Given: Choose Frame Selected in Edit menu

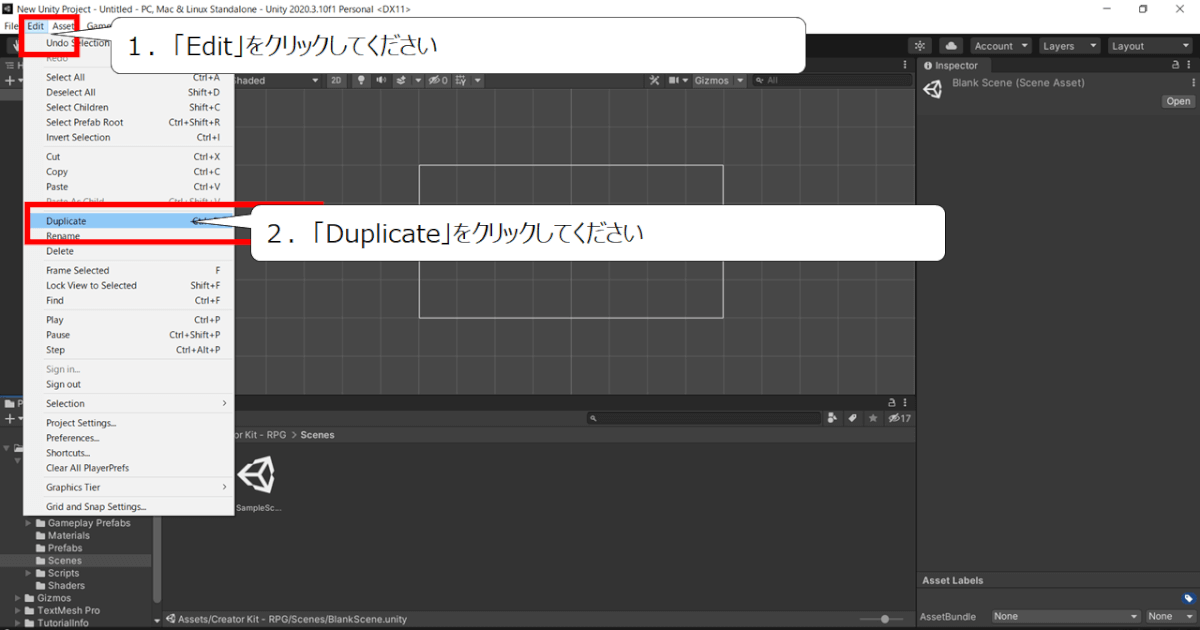Looking at the screenshot, I should [x=127, y=271].
